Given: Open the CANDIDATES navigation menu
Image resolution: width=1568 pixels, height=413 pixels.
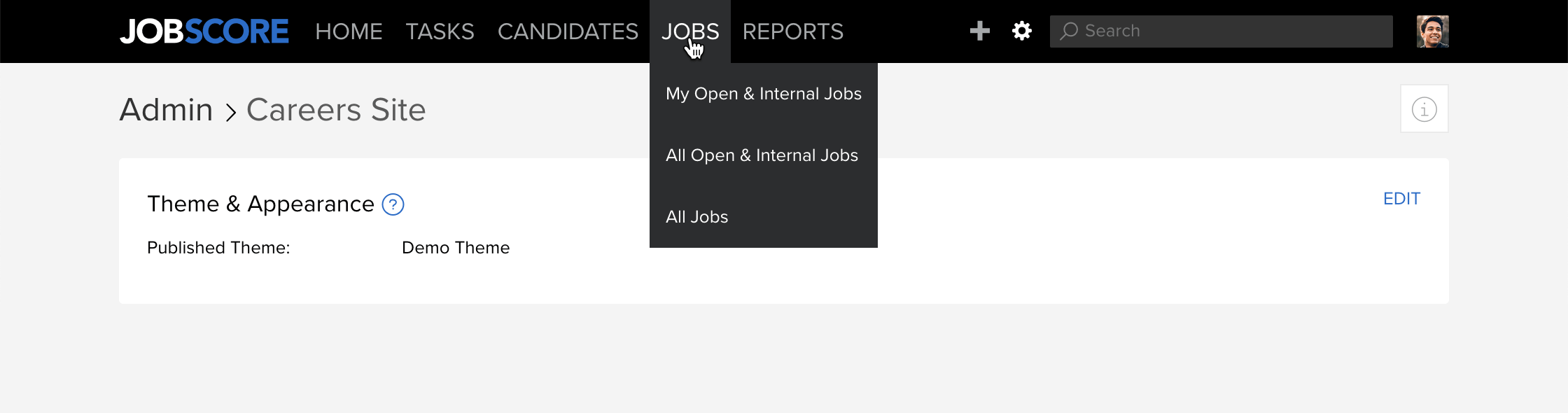Looking at the screenshot, I should (568, 31).
